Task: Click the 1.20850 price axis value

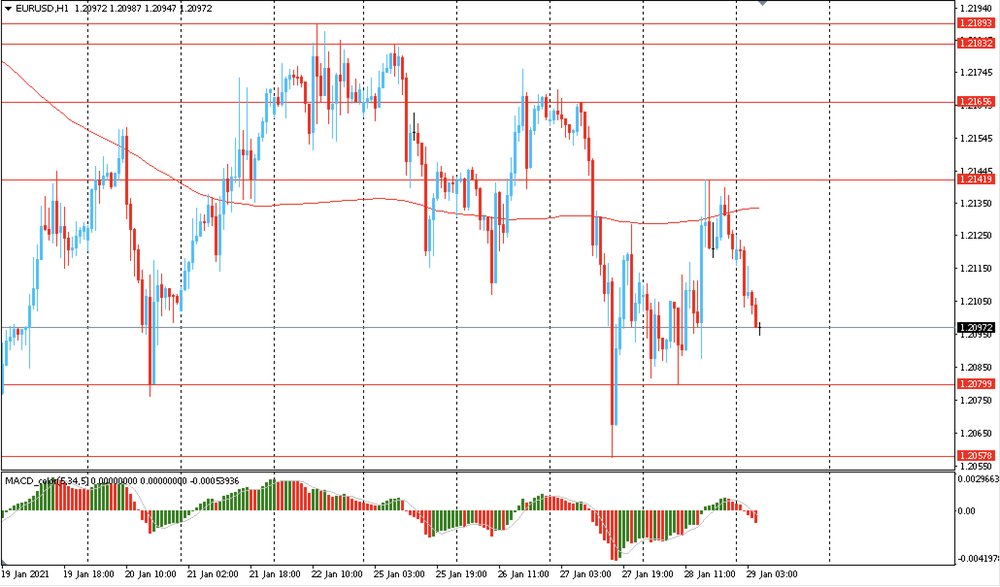Action: point(976,368)
